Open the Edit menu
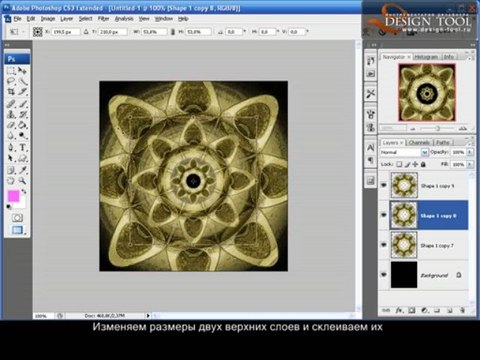The width and height of the screenshot is (480, 360). coord(31,19)
